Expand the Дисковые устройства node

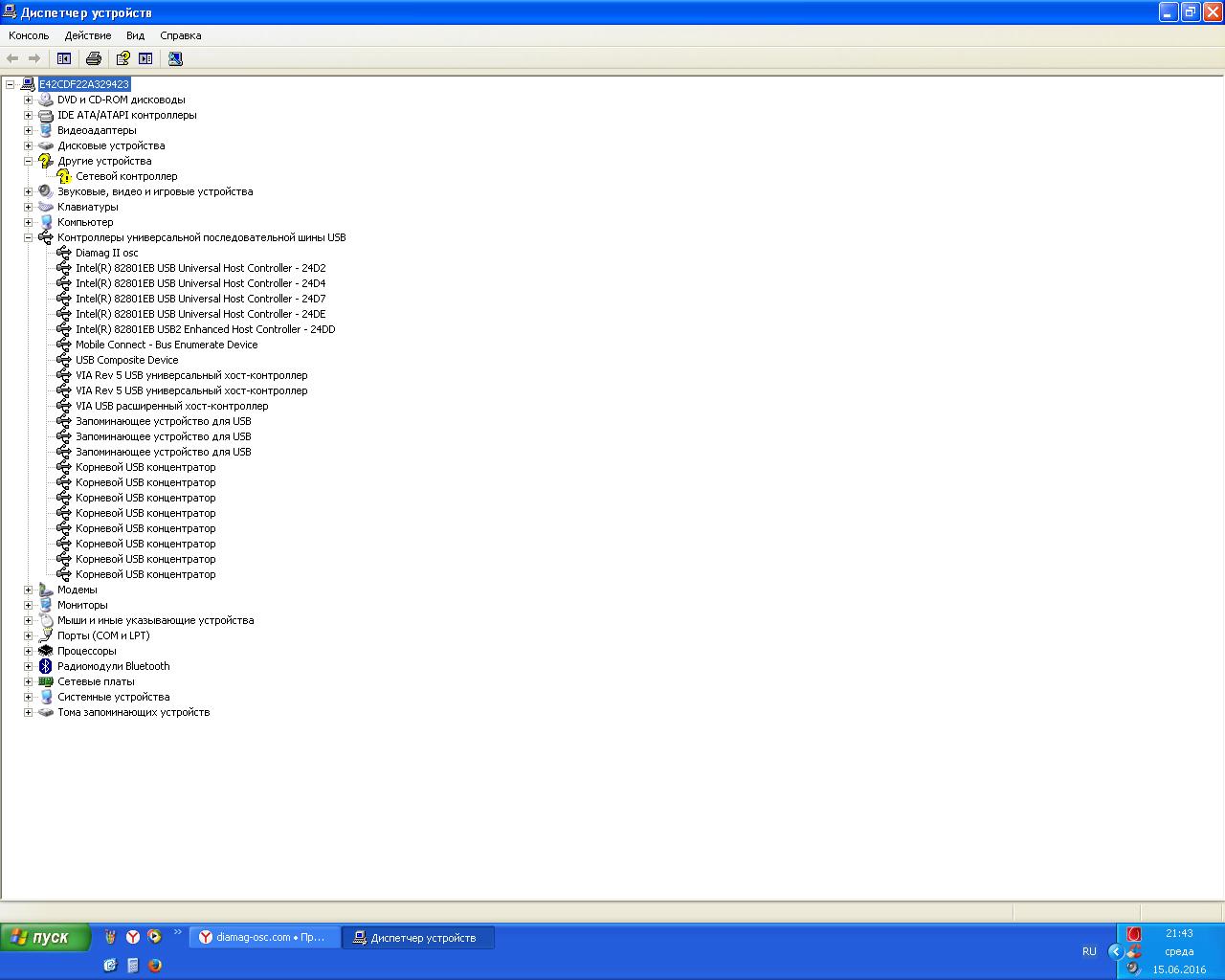[28, 145]
